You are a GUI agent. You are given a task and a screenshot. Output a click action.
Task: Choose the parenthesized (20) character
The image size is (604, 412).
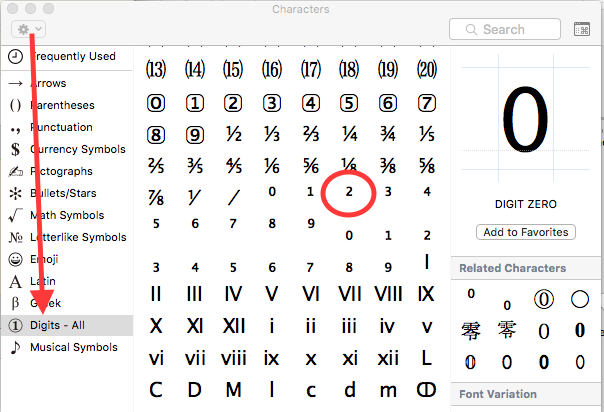[427, 70]
